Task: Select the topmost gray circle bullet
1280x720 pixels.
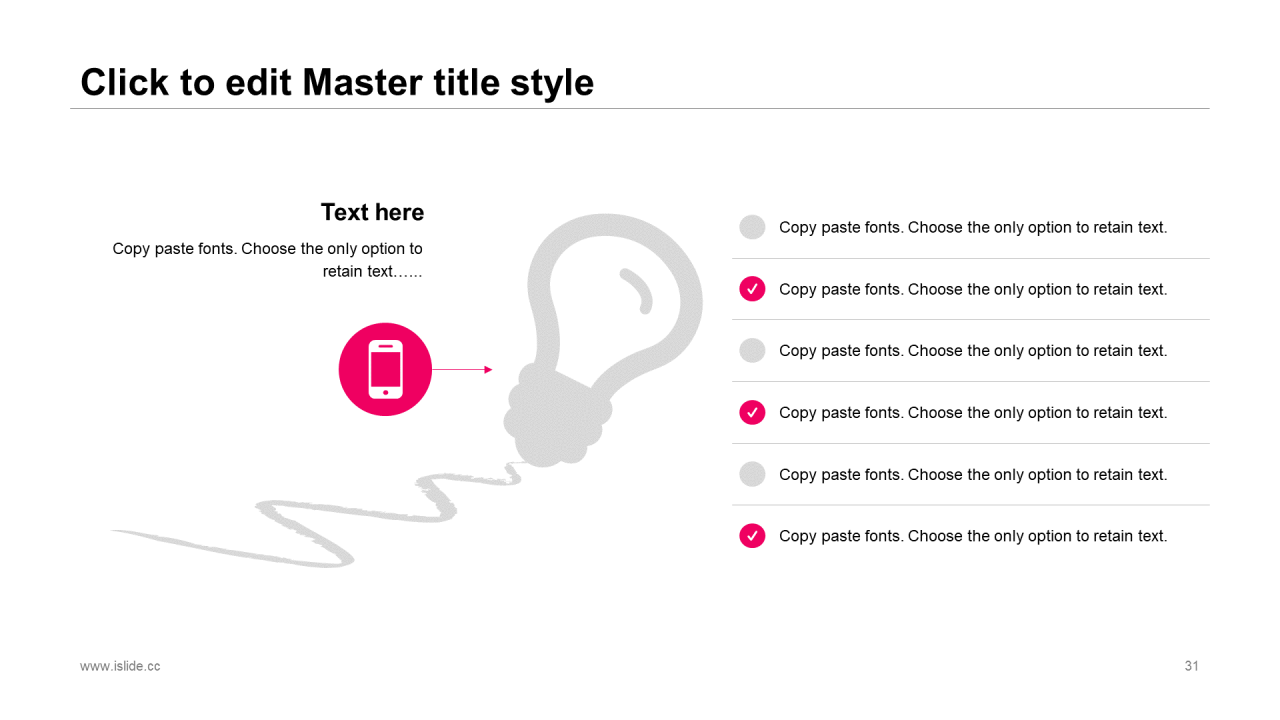Action: (752, 227)
